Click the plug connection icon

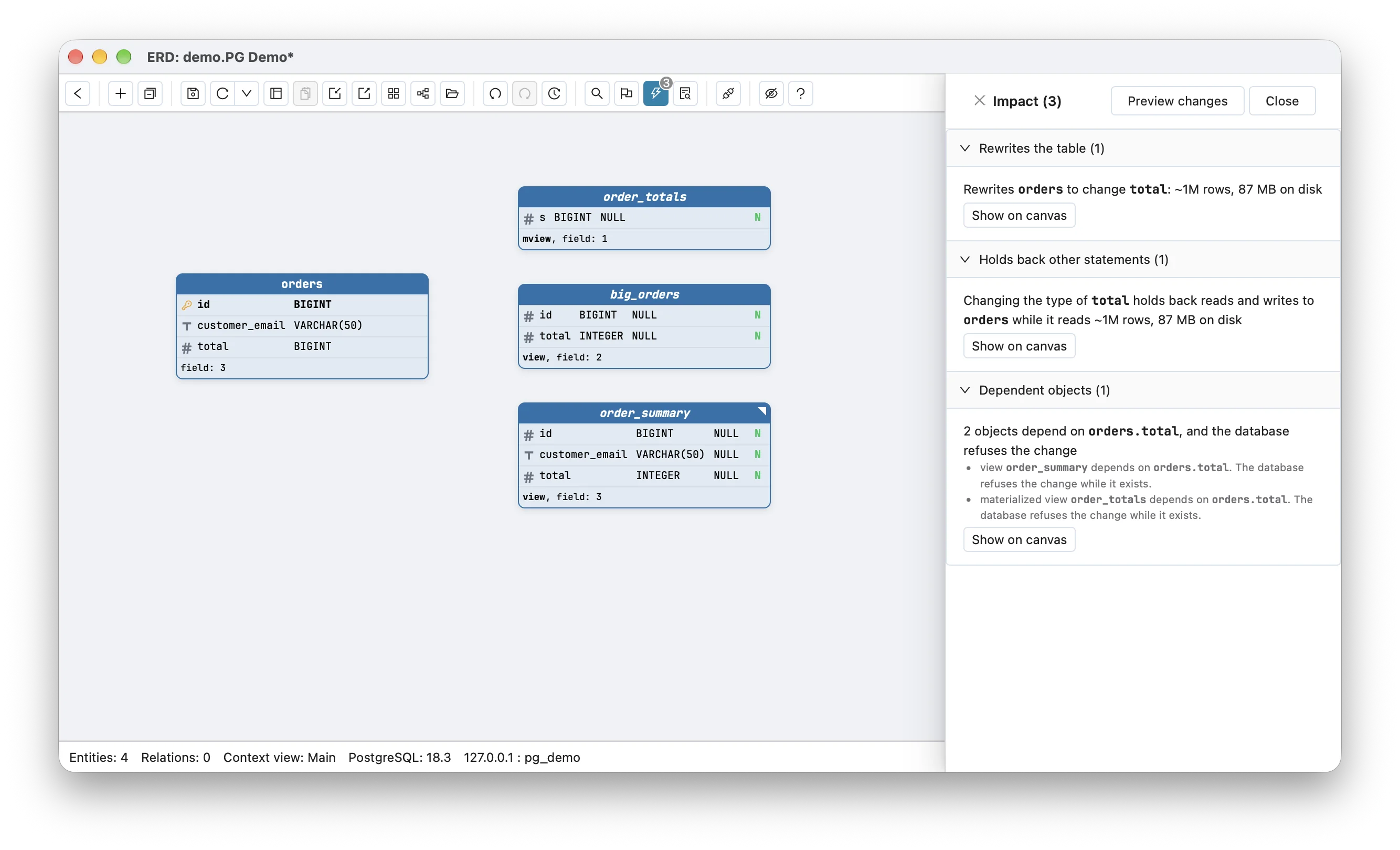pyautogui.click(x=728, y=93)
